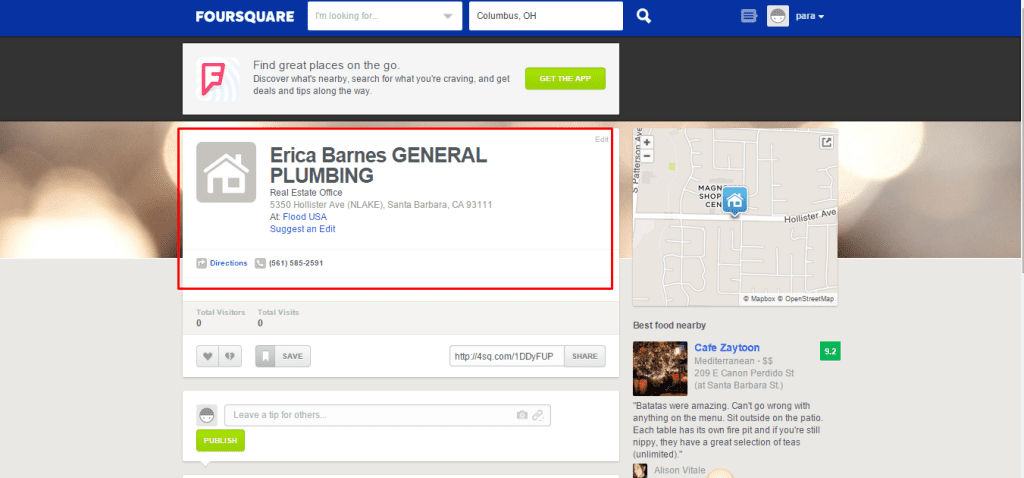Click the link attachment icon in tip box

coord(537,415)
